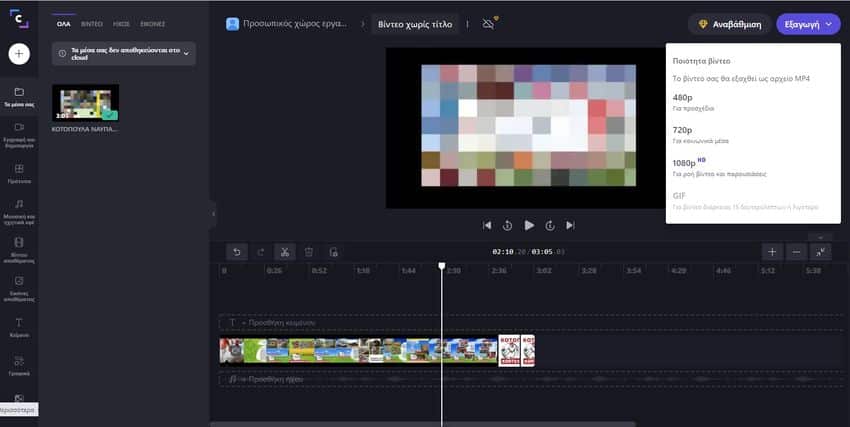The image size is (850, 427).
Task: Step forward with the forward-step button
Action: (550, 225)
